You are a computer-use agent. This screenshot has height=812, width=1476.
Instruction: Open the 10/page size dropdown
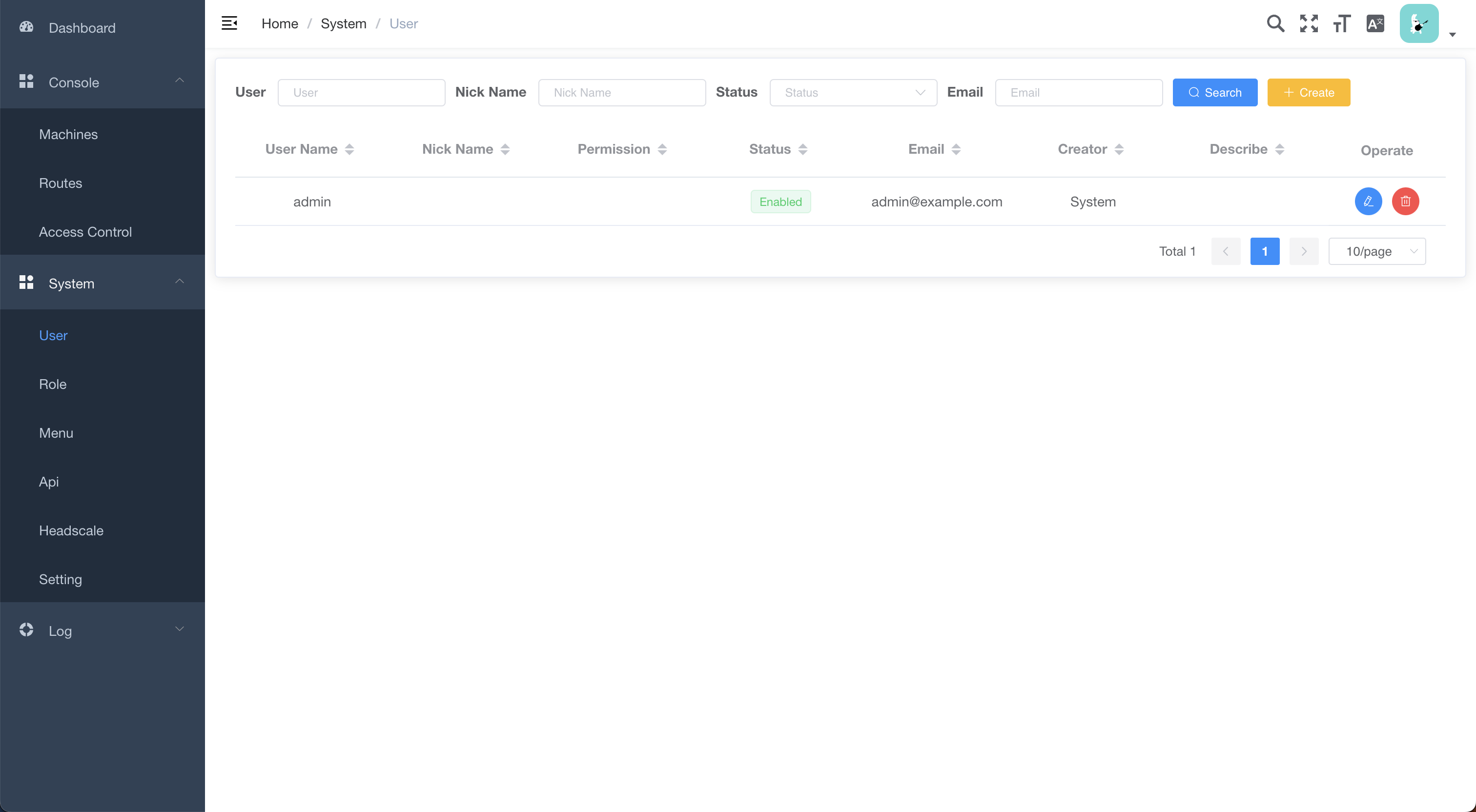(x=1376, y=252)
